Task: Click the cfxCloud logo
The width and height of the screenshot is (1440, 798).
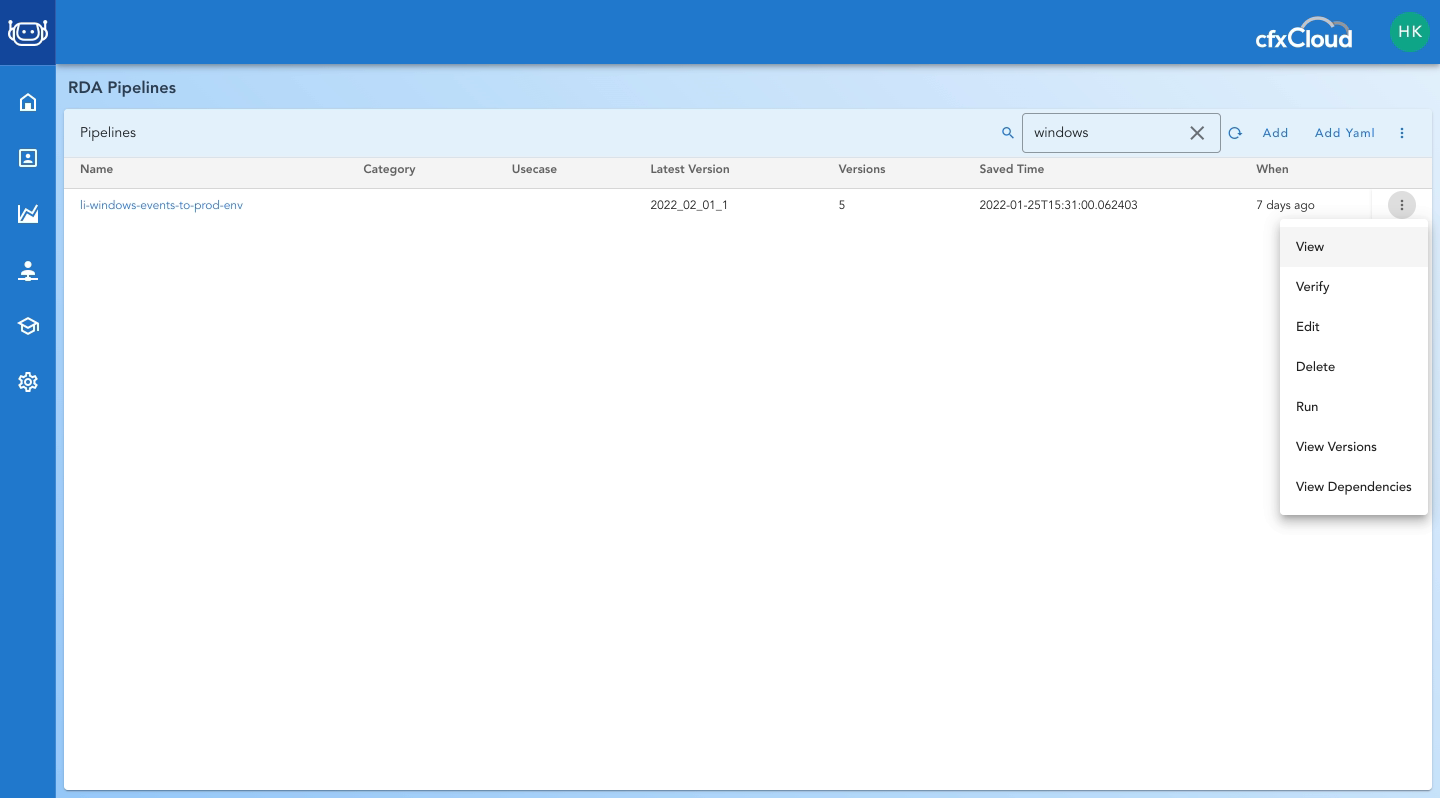Action: coord(1304,33)
